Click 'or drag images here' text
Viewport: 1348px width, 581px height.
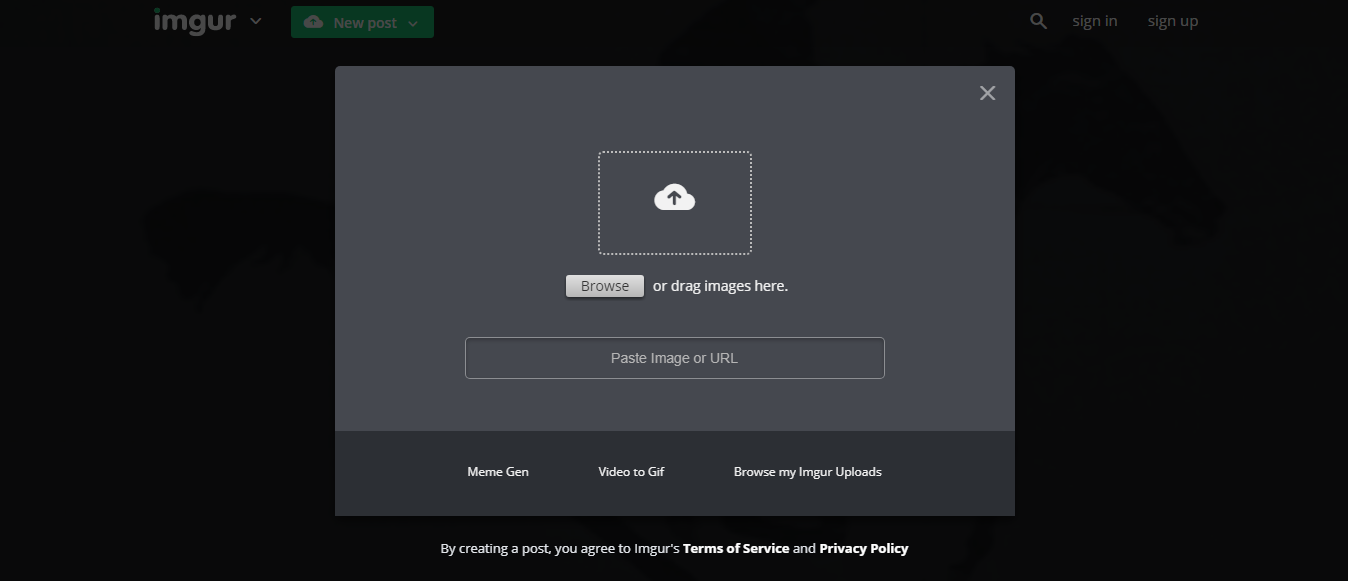(720, 285)
